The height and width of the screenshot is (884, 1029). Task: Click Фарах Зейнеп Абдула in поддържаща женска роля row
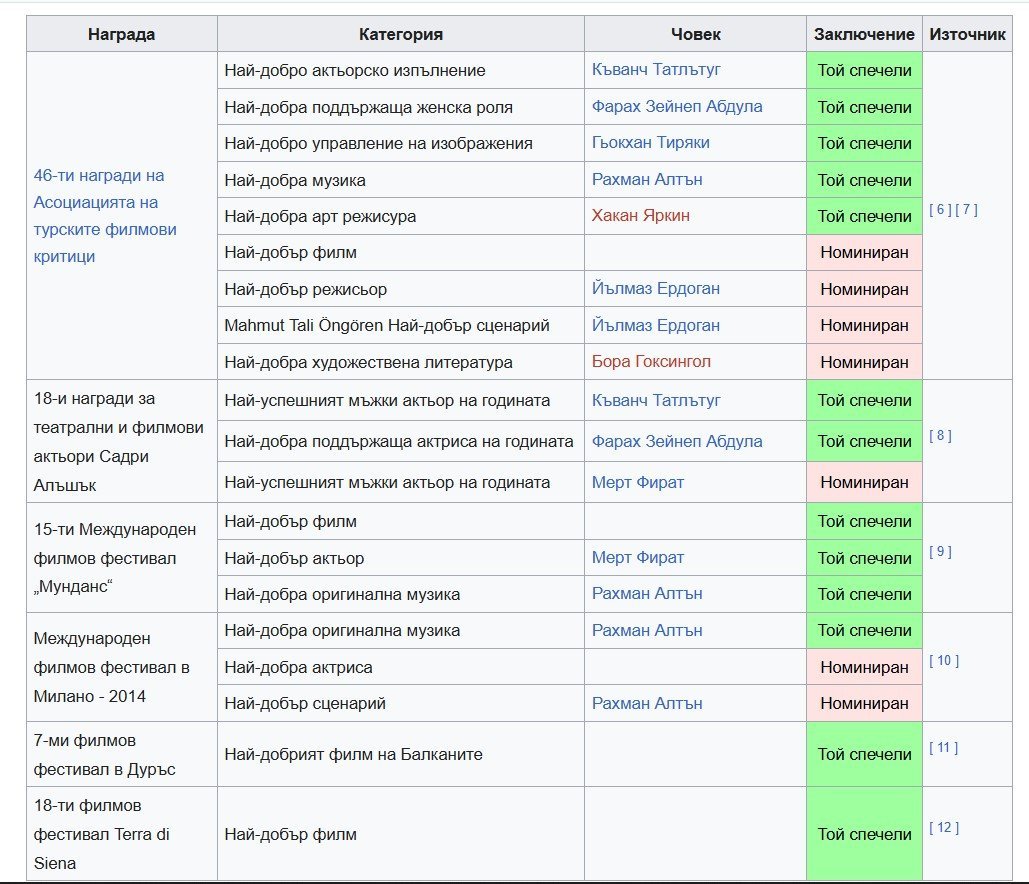[x=677, y=107]
